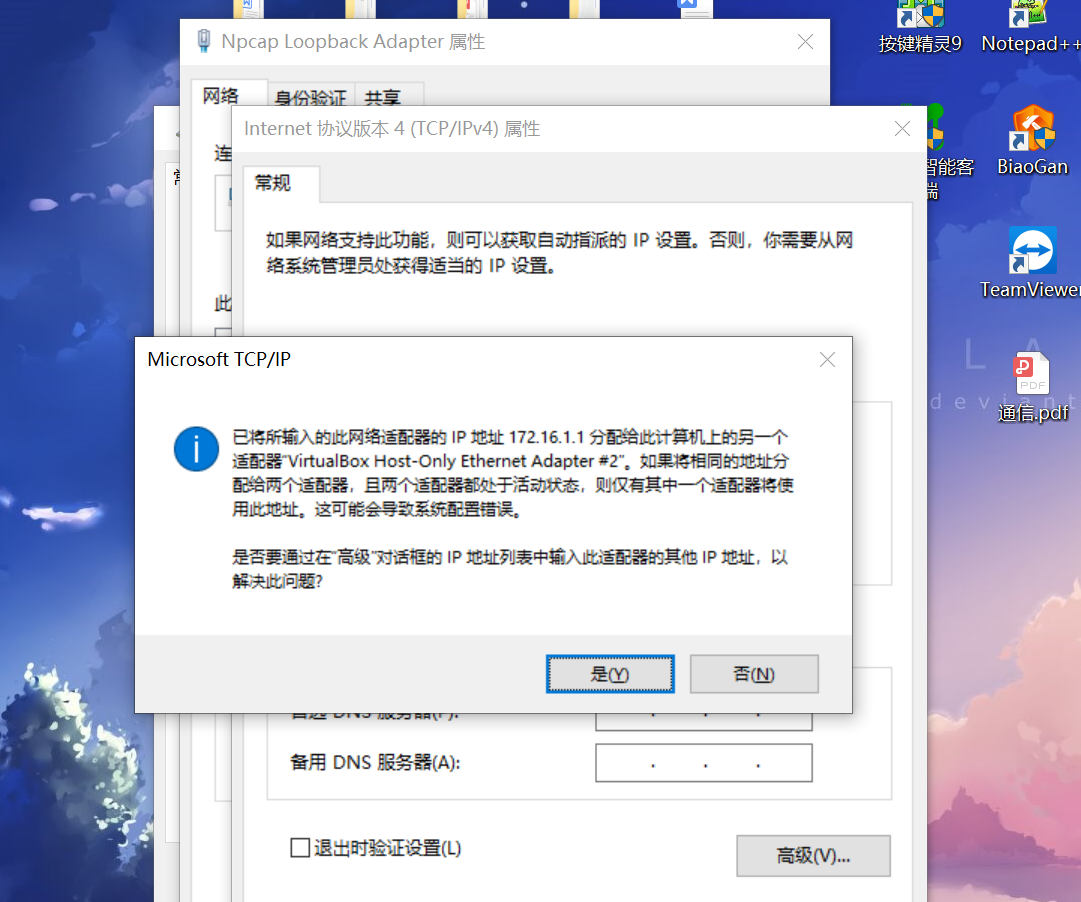Image resolution: width=1081 pixels, height=902 pixels.
Task: Open the TeamViewer desktop icon
Action: point(1032,263)
